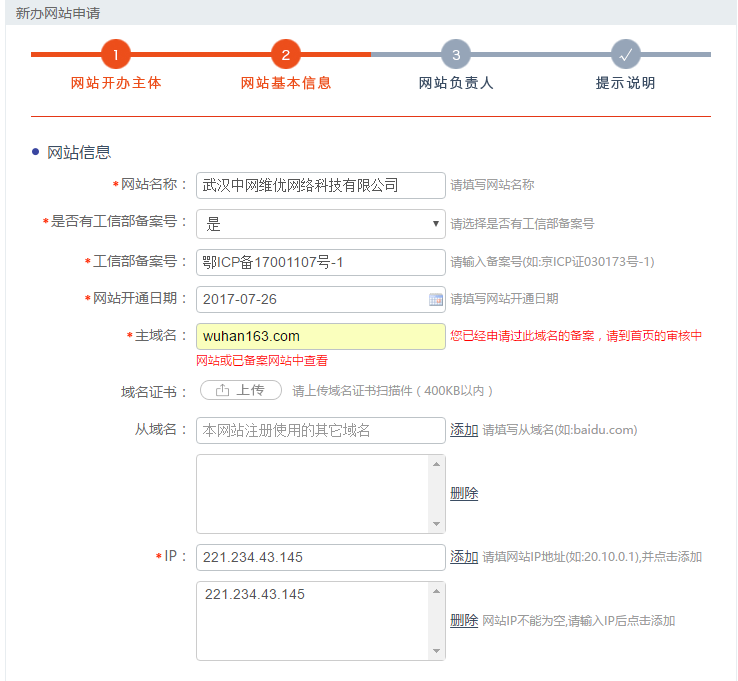The image size is (738, 681).
Task: Click scroll-down arrow of 从域名 list box
Action: 436,524
